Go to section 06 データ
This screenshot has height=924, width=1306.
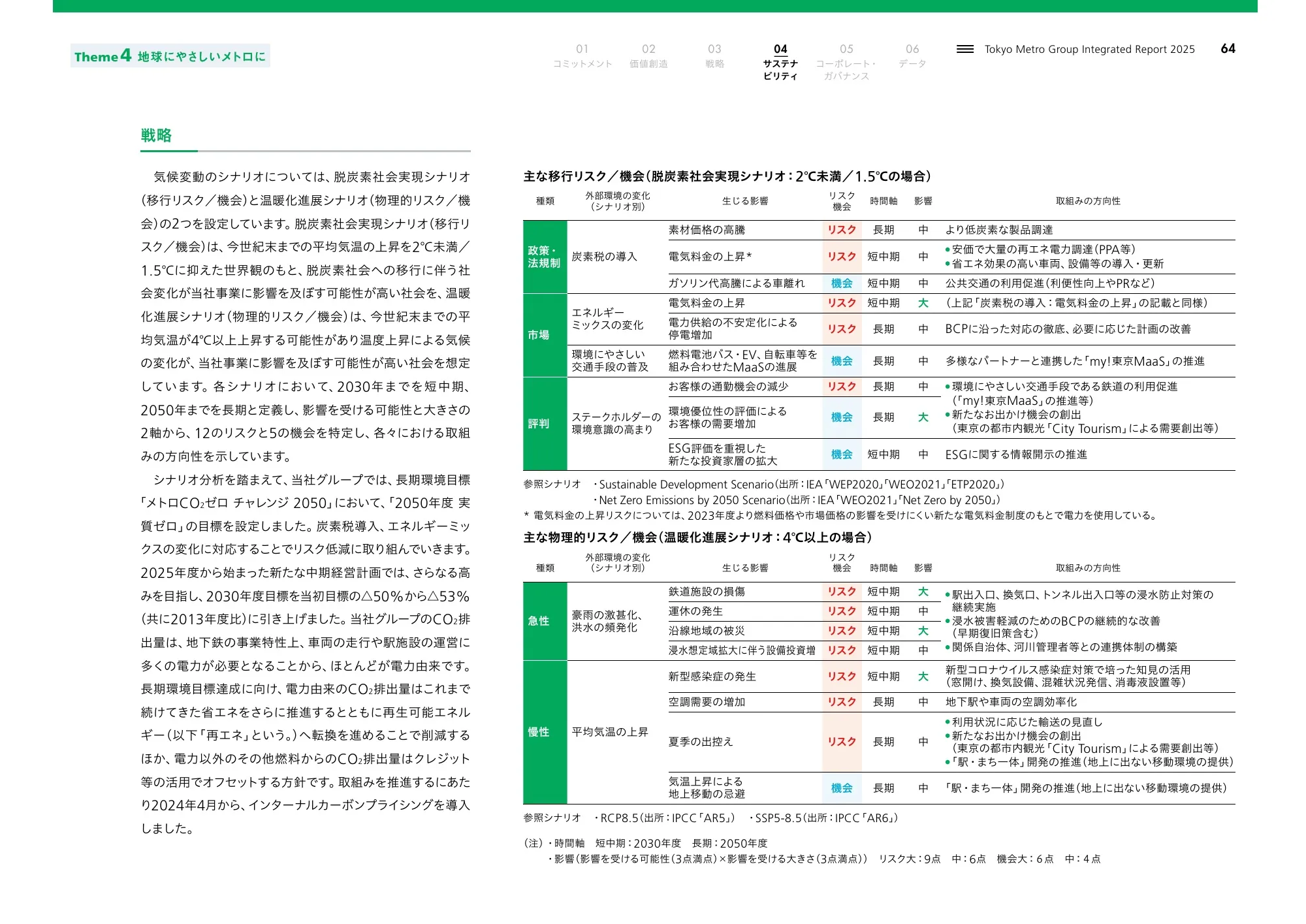(912, 56)
